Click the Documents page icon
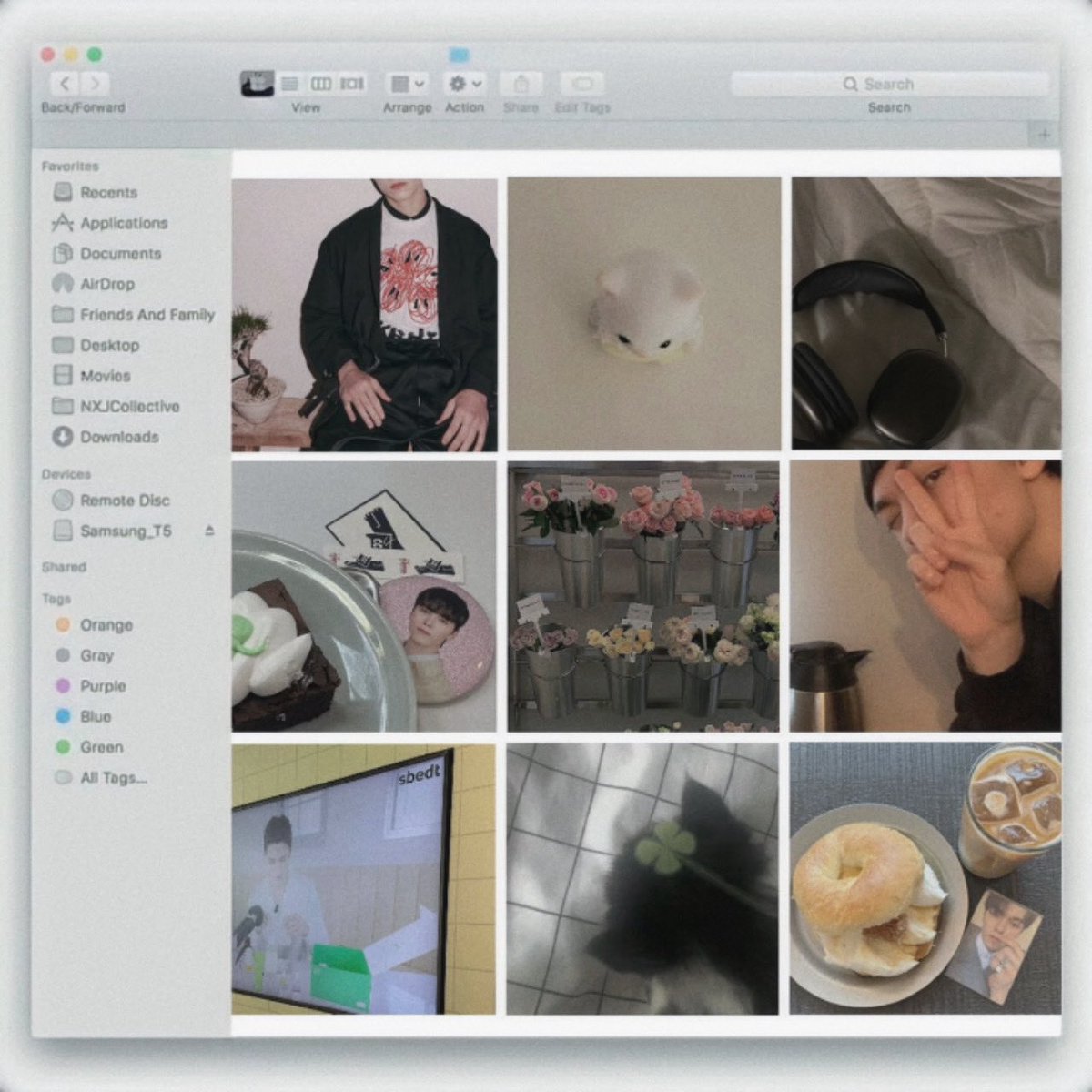The image size is (1092, 1092). click(63, 253)
